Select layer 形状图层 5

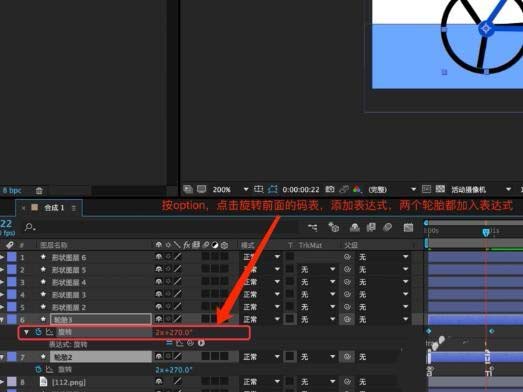point(69,270)
